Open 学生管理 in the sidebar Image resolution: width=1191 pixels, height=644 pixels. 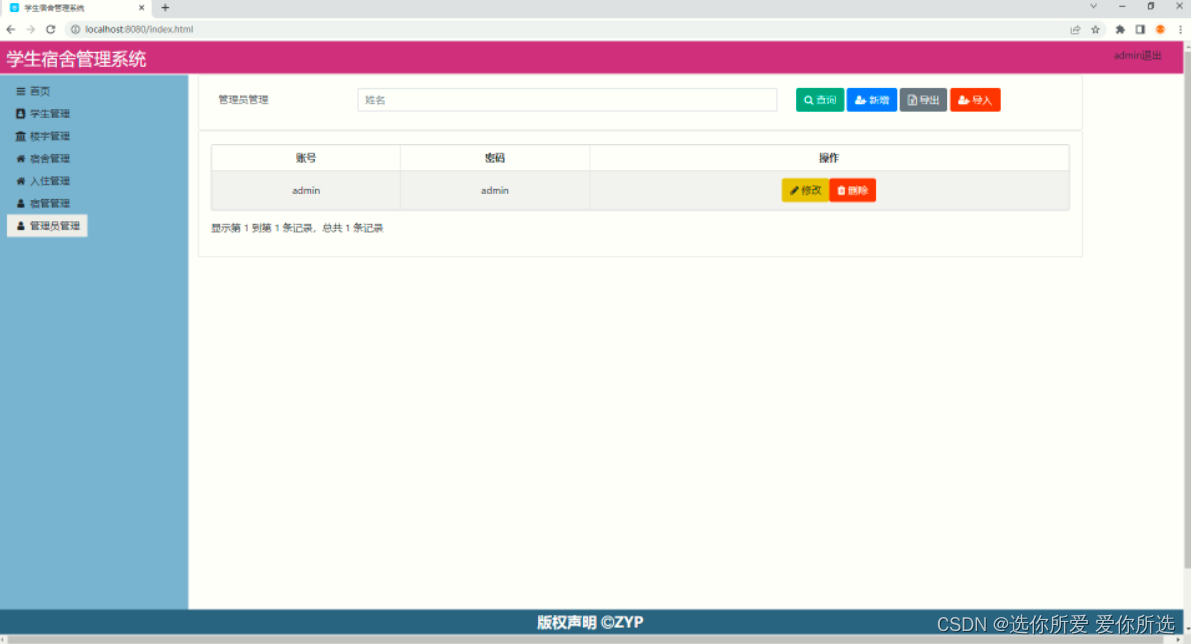(43, 114)
